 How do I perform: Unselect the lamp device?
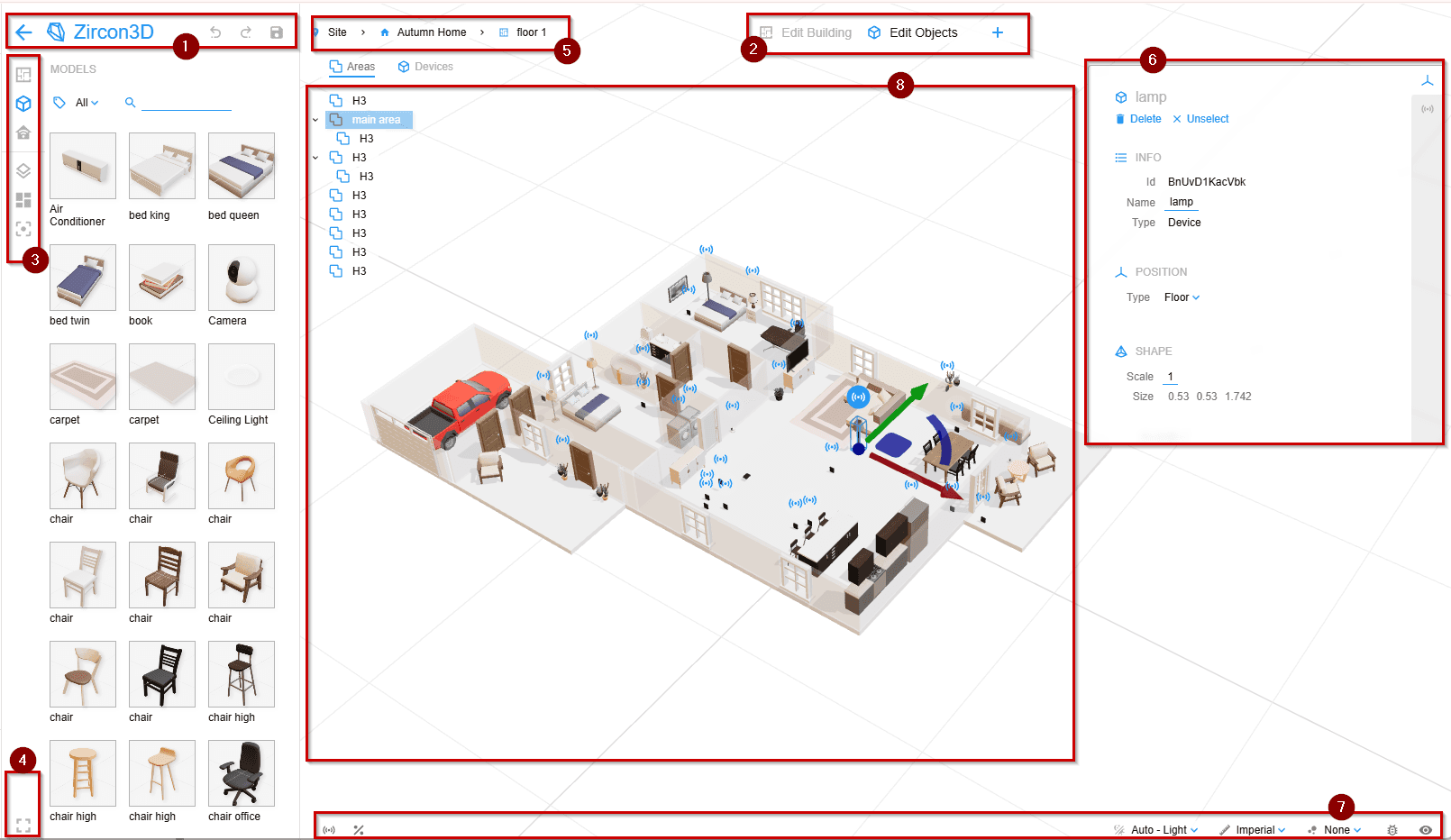coord(1201,118)
